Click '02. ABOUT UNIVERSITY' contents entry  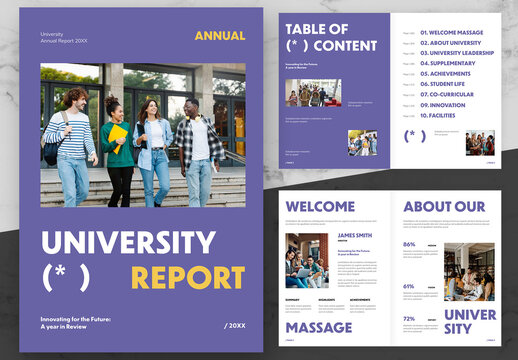pyautogui.click(x=451, y=43)
